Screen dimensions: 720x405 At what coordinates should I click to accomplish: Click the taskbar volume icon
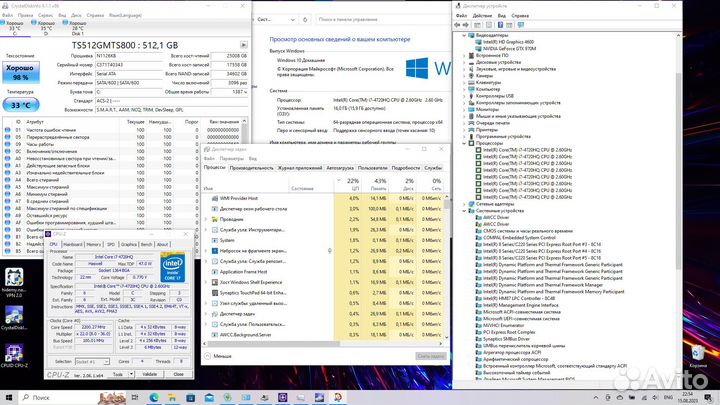point(655,398)
